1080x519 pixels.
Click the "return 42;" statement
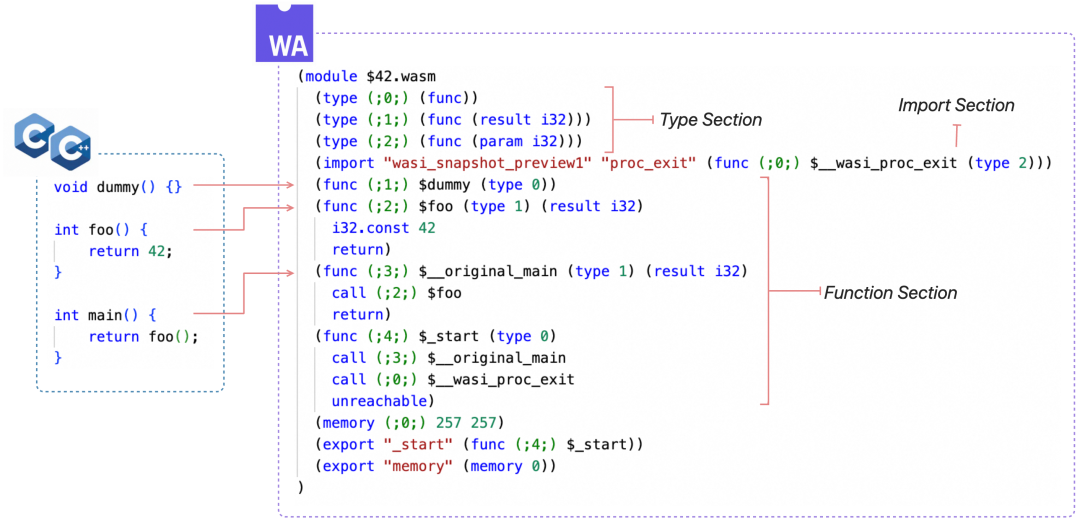(x=130, y=251)
